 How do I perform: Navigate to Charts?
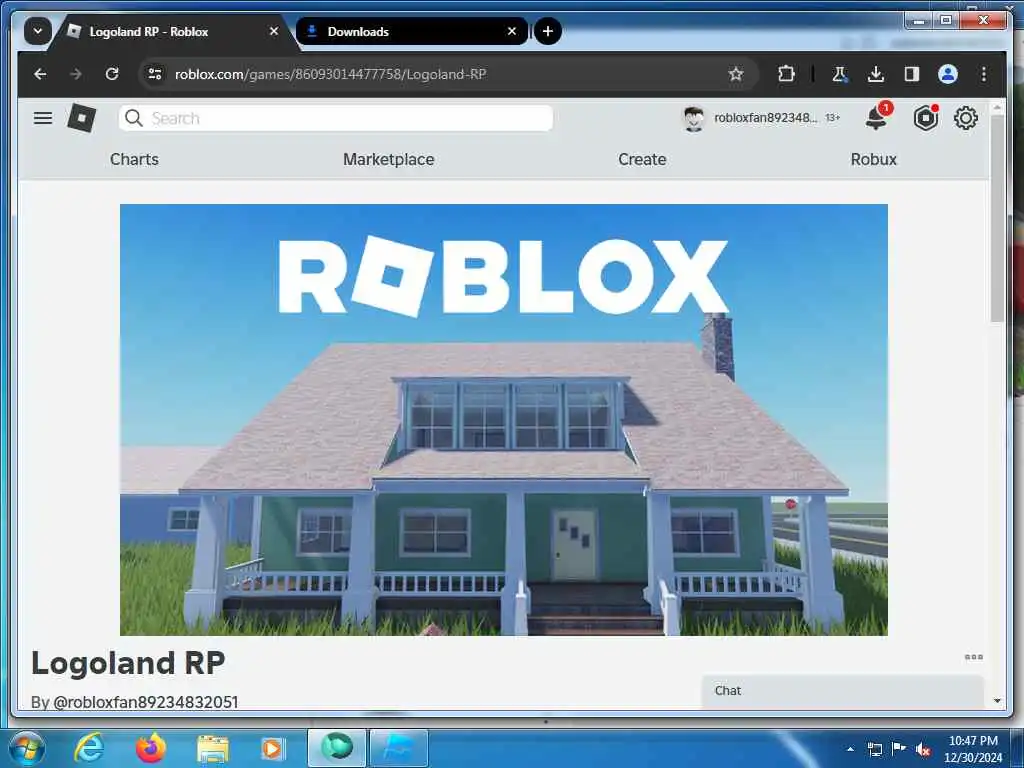tap(134, 159)
